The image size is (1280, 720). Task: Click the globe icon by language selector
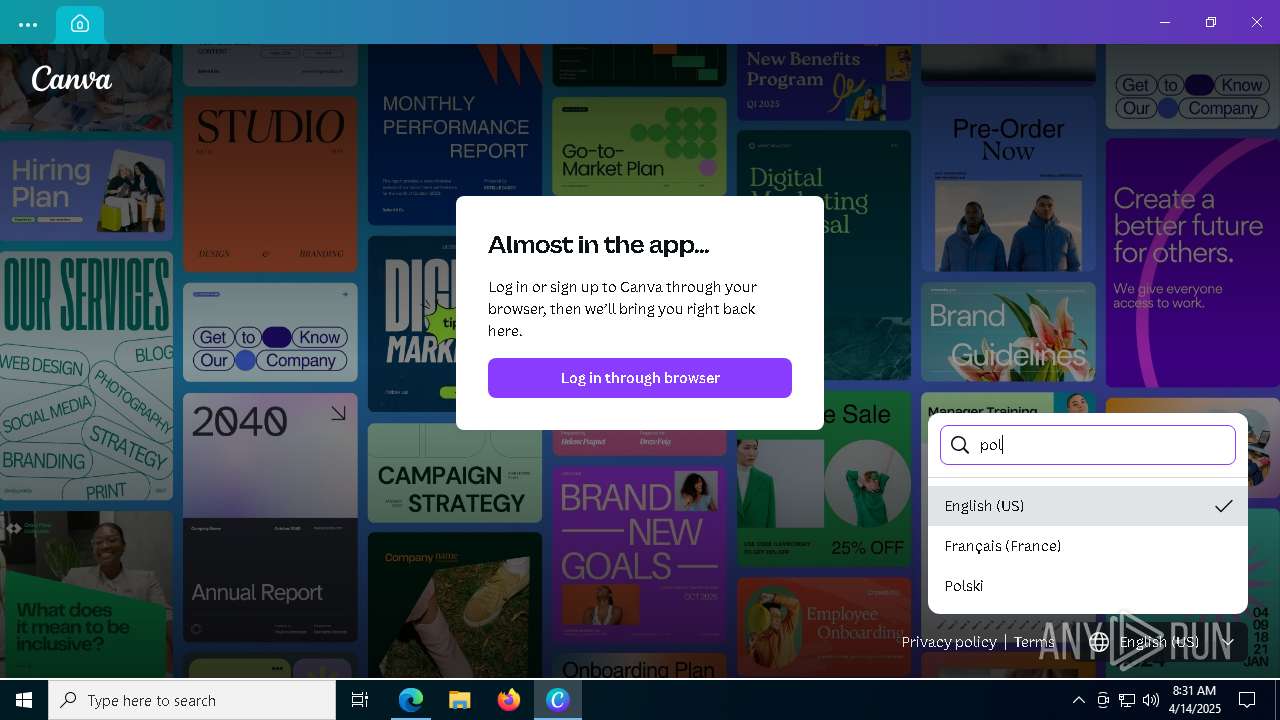pos(1099,642)
